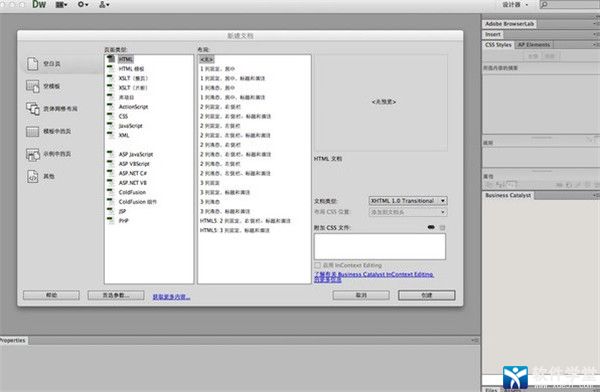Screen dimensions: 600x392
Task: Click the Properties panel tab
Action: (13, 340)
